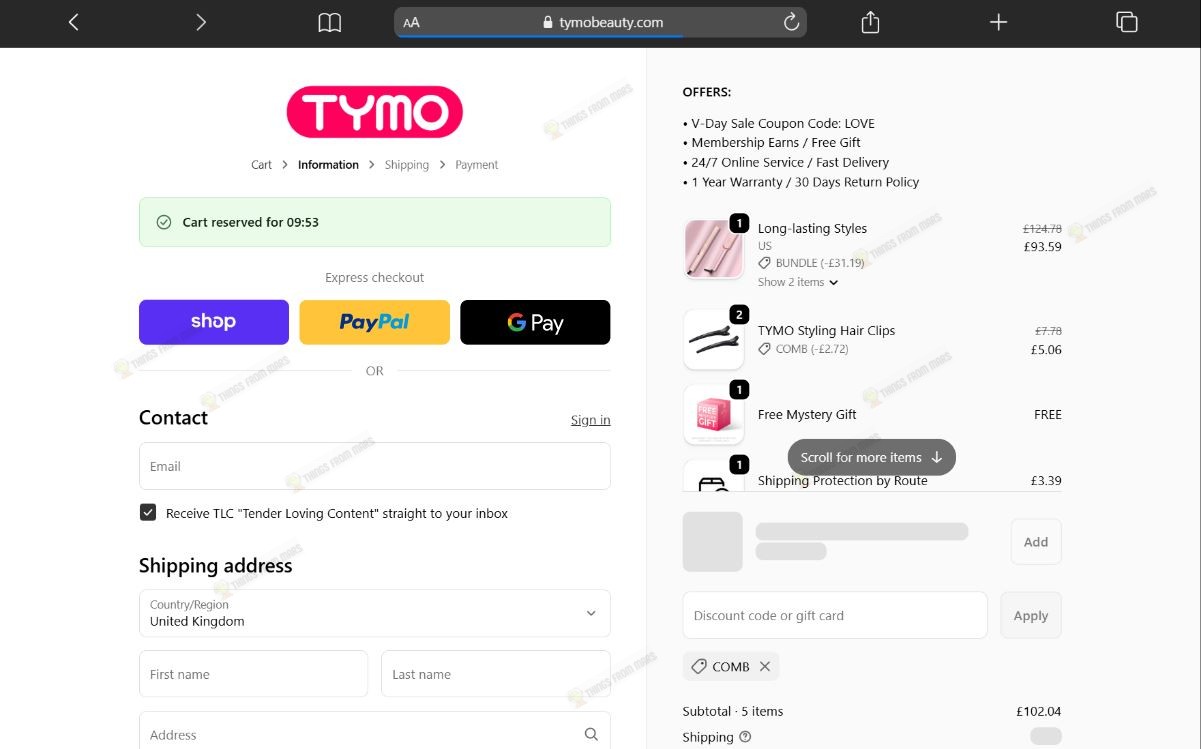Click the Add button for suggested product
Image resolution: width=1201 pixels, height=749 pixels.
pyautogui.click(x=1036, y=542)
